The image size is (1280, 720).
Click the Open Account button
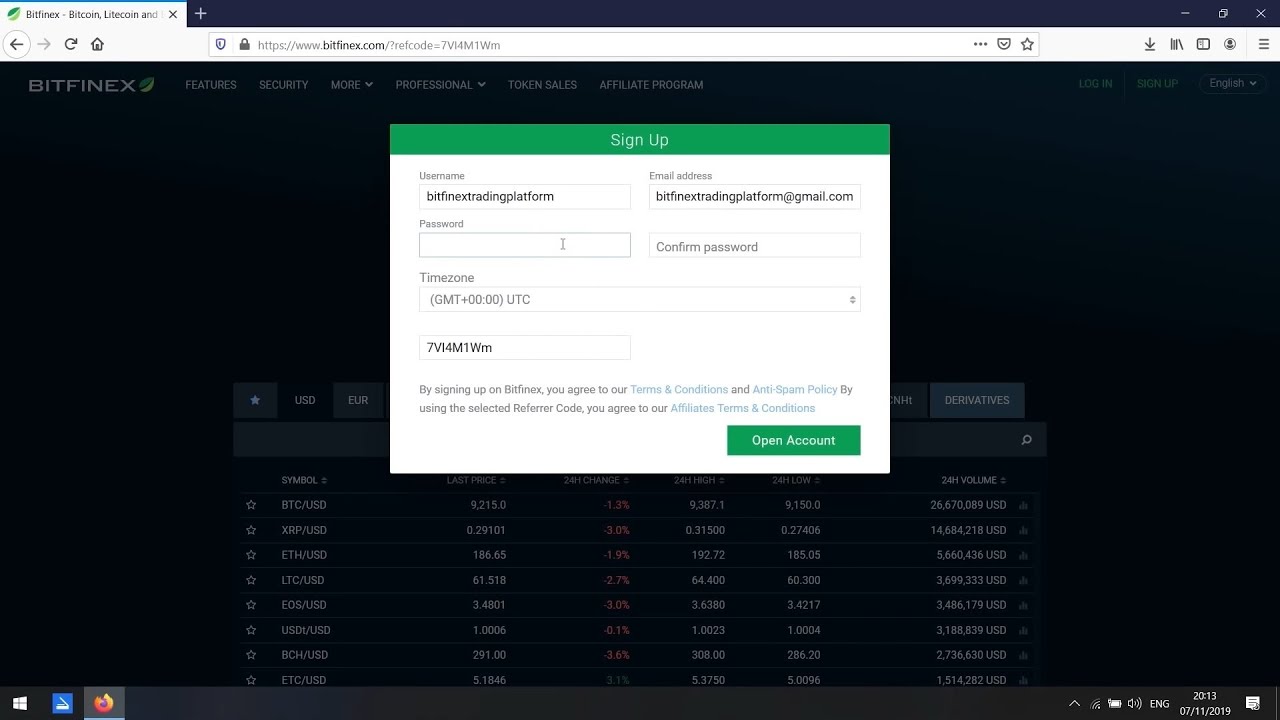793,440
